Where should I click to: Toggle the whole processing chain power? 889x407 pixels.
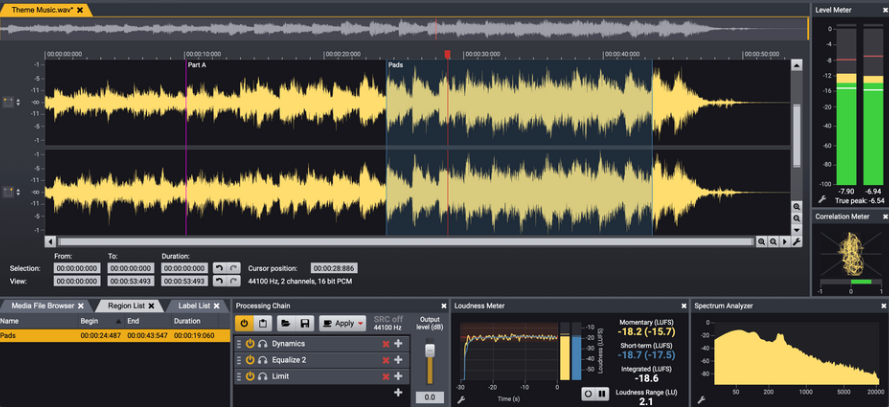pyautogui.click(x=245, y=324)
